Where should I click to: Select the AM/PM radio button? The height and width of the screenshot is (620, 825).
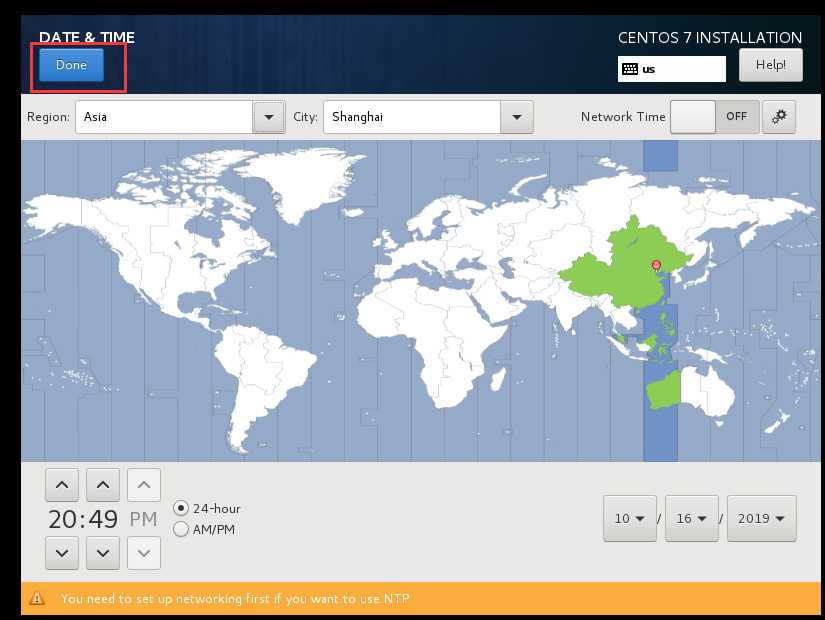[180, 529]
